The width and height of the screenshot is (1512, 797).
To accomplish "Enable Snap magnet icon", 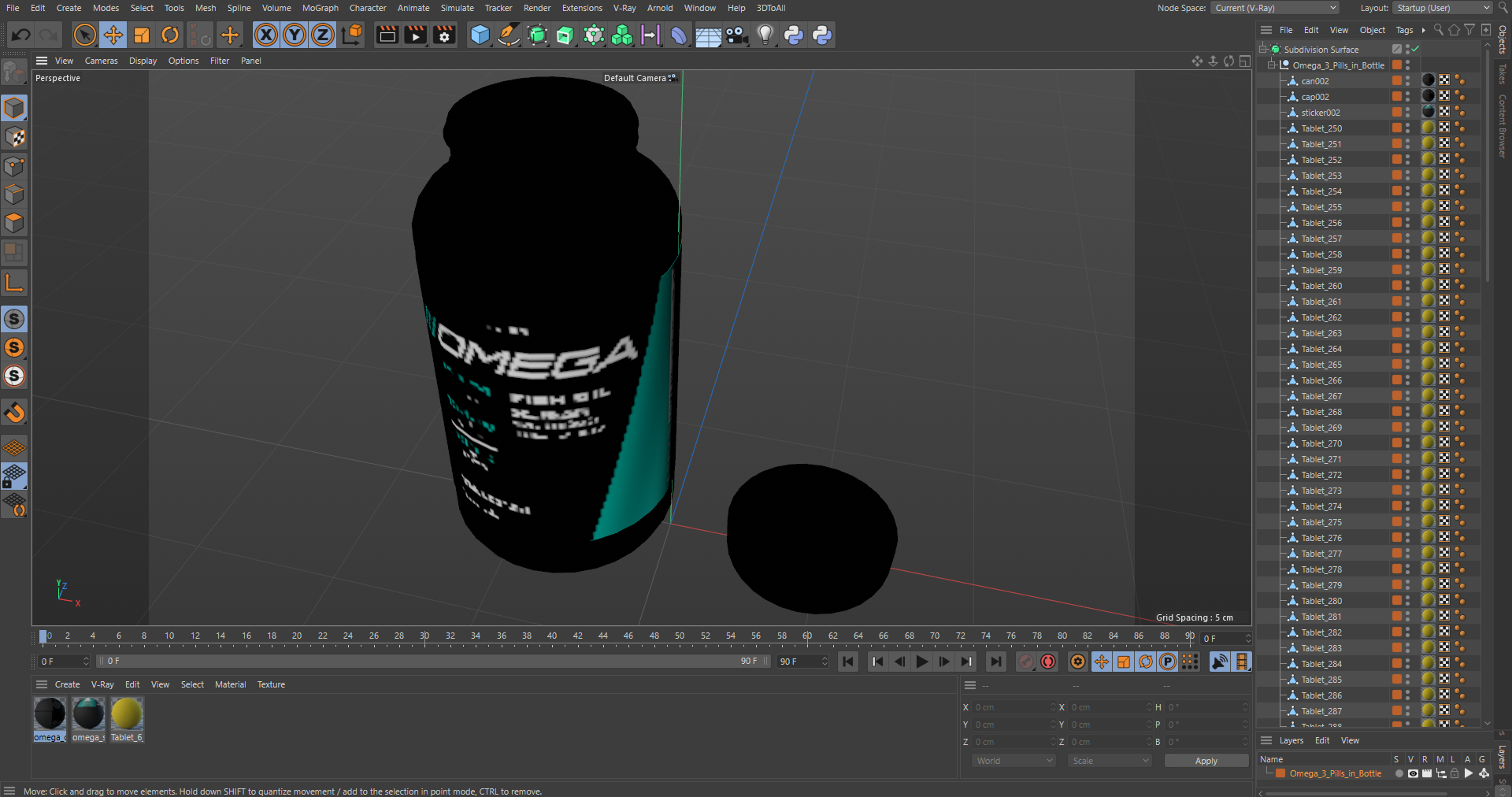I will click(14, 412).
